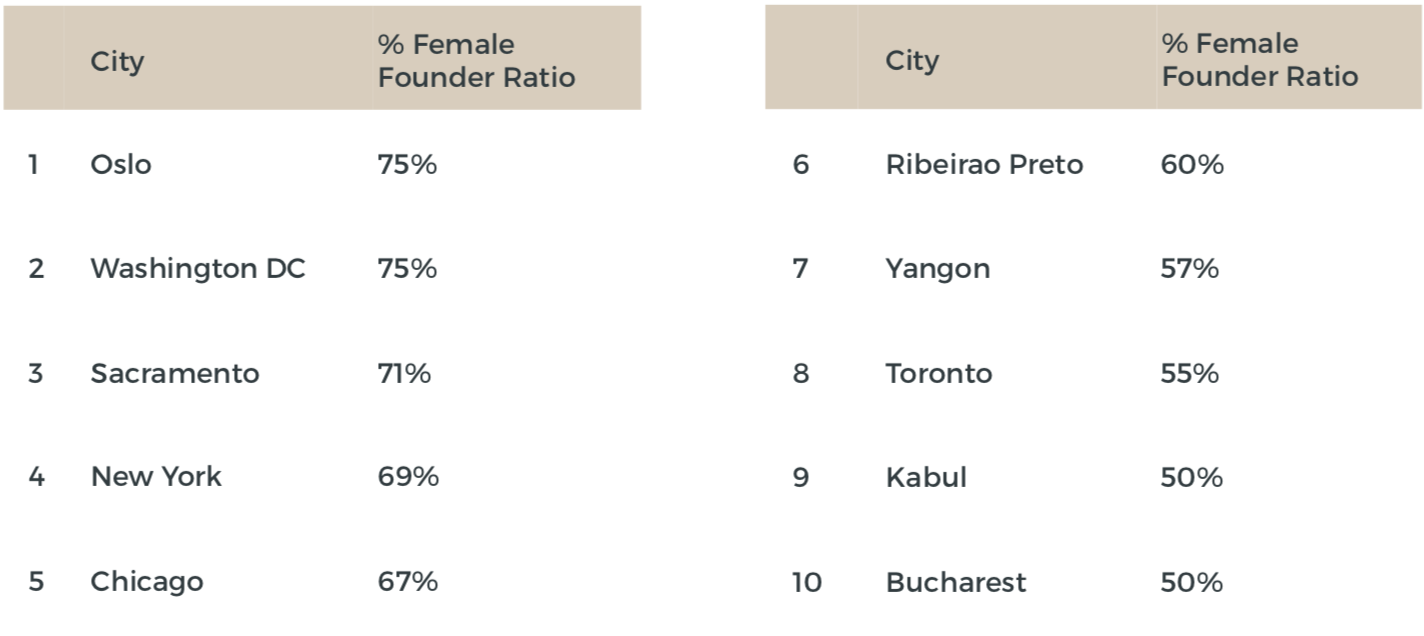This screenshot has height=636, width=1424.
Task: Click the 57% value beside Yangon
Action: pos(1190,269)
